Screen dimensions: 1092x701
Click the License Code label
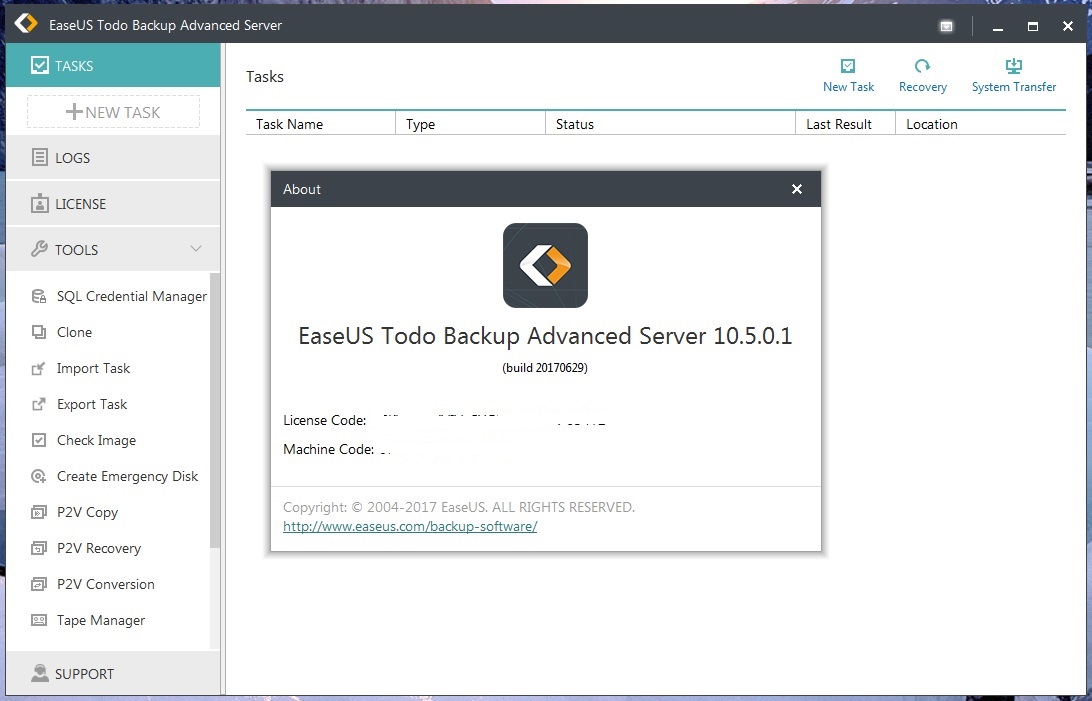tap(325, 420)
